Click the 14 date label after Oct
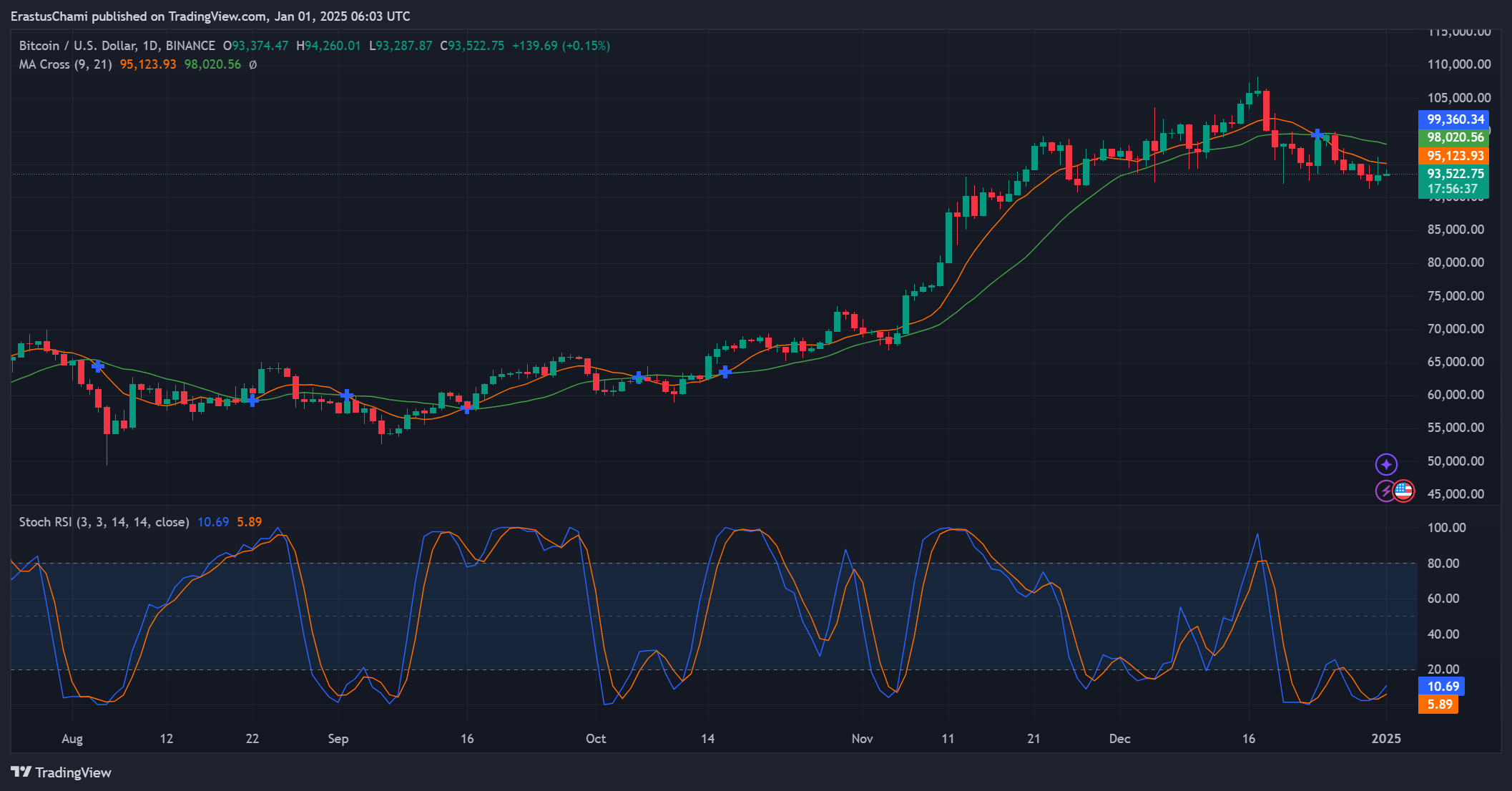Screen dimensions: 1512x791 (x=707, y=739)
